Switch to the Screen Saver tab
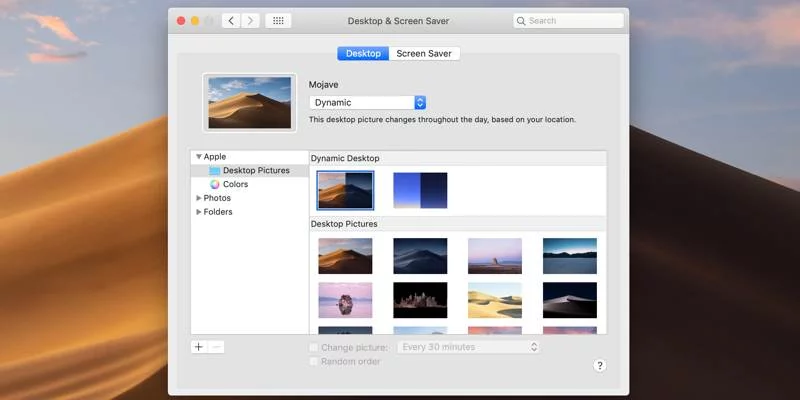Screen dimensions: 800x400 pyautogui.click(x=424, y=53)
